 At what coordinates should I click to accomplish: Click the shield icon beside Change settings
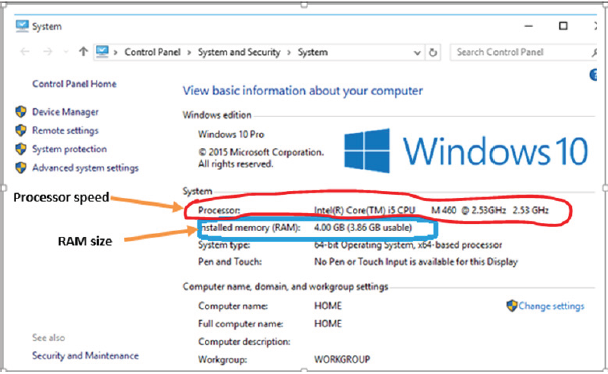point(512,305)
